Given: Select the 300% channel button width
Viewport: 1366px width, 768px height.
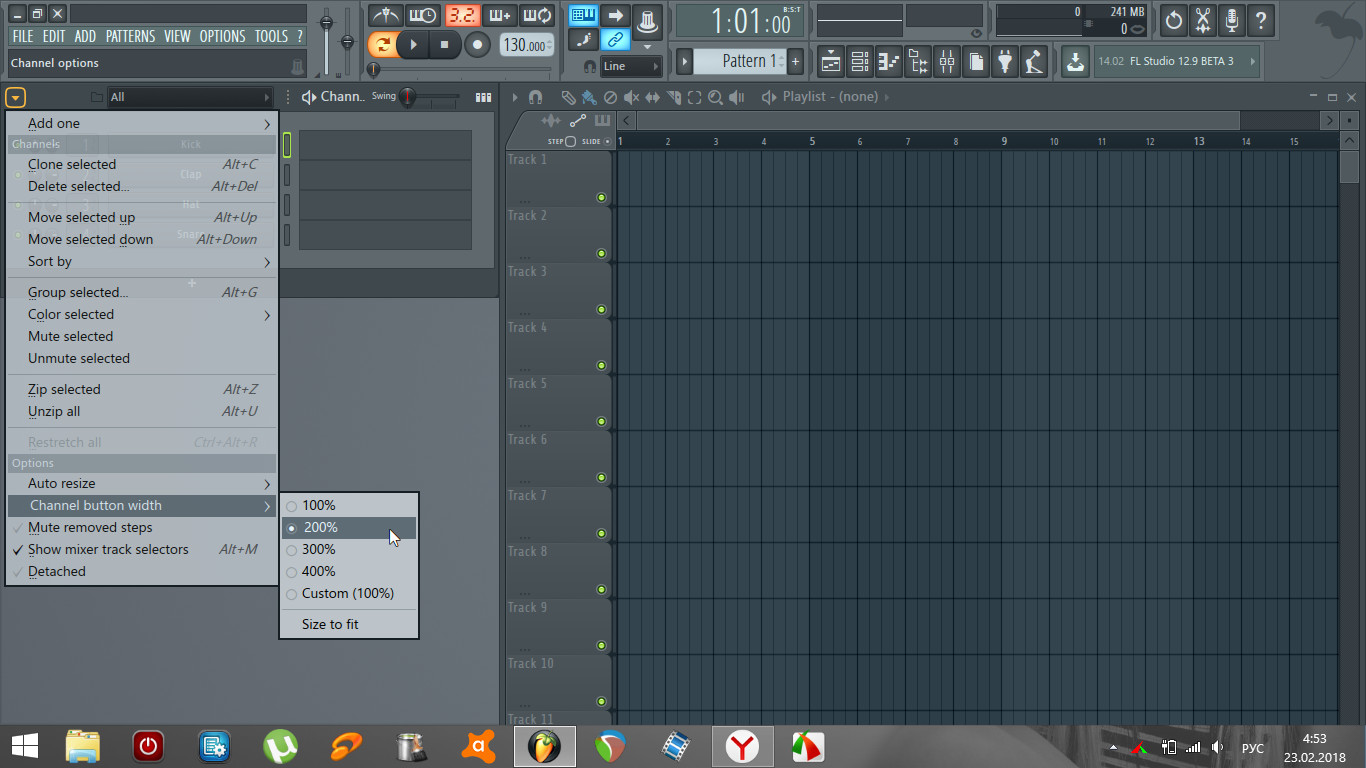Looking at the screenshot, I should click(x=319, y=549).
